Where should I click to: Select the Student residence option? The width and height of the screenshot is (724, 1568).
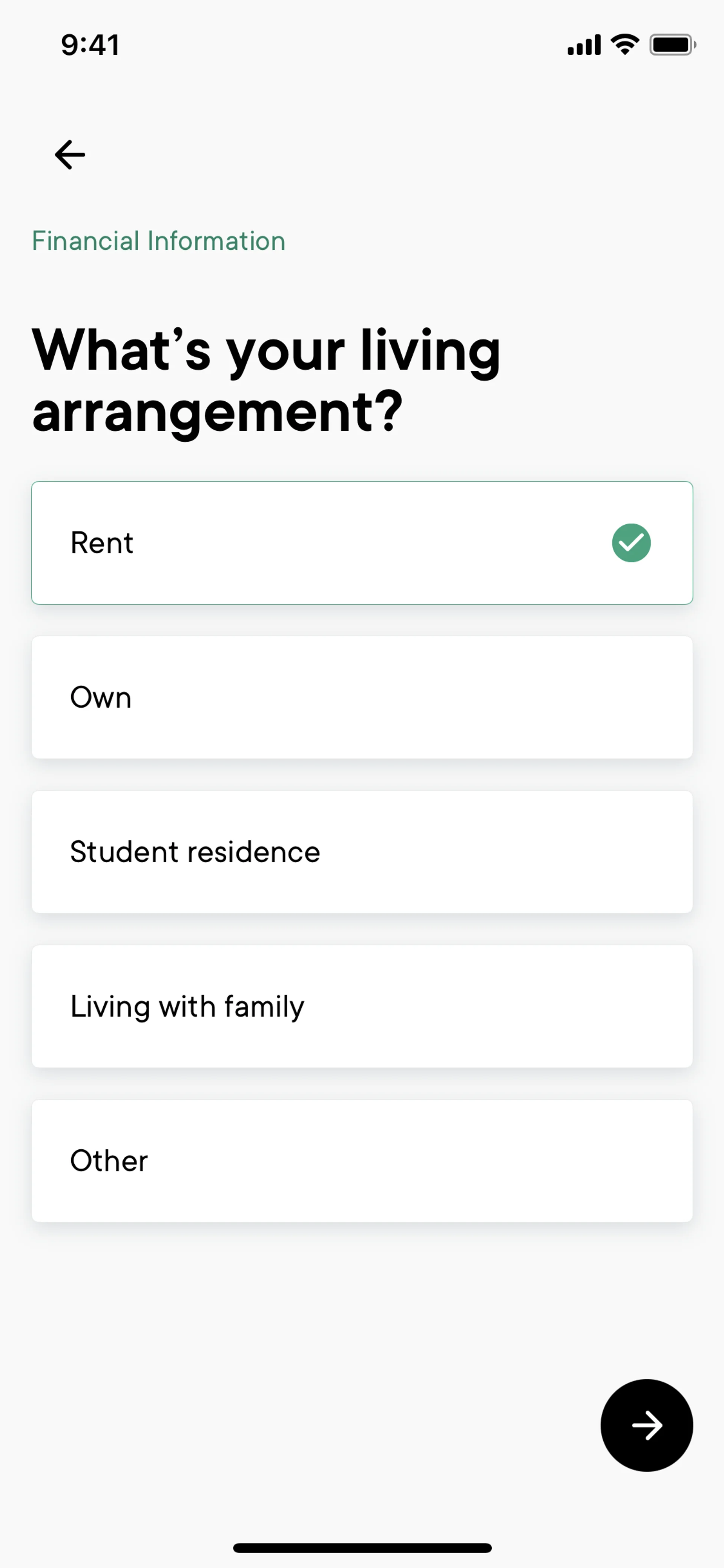point(361,852)
